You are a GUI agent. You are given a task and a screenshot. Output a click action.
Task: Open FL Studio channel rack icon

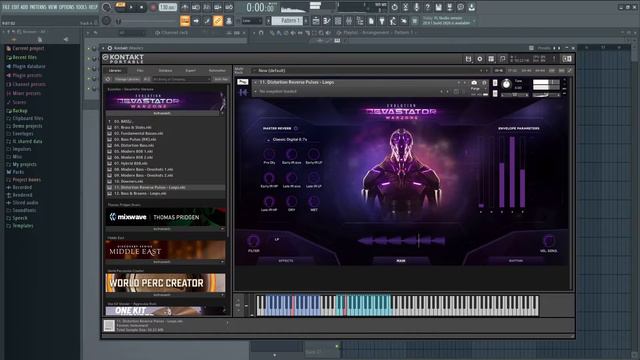click(x=338, y=20)
